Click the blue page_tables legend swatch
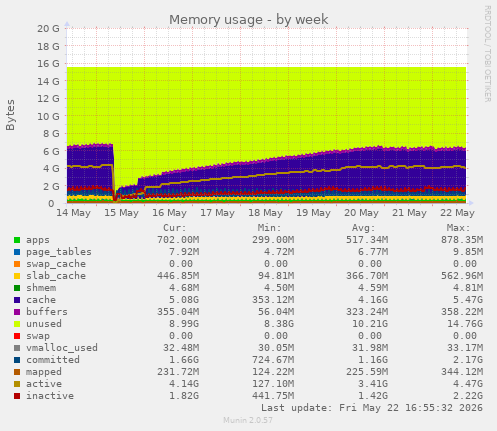This screenshot has height=431, width=497. [x=17, y=252]
